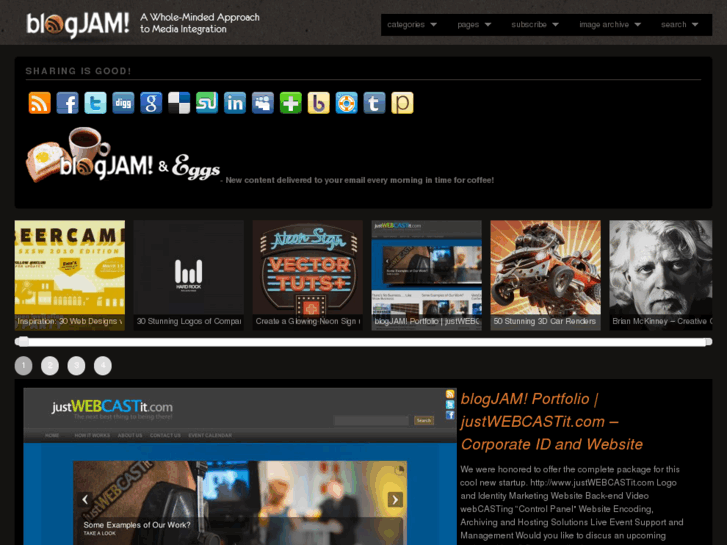Click next arrow on webcast slideshow
Screen dimensions: 727x545
[x=395, y=500]
